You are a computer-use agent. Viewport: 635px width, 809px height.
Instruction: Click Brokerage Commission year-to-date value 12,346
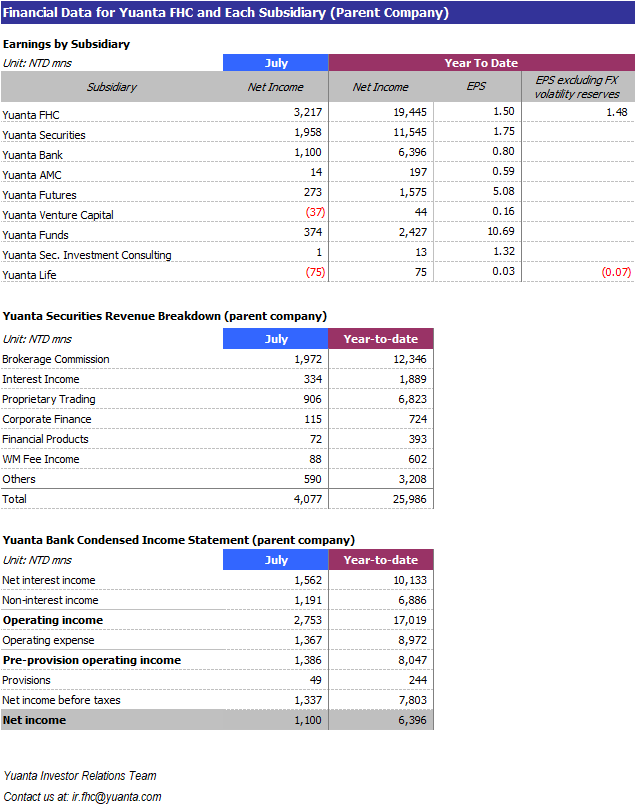click(410, 359)
